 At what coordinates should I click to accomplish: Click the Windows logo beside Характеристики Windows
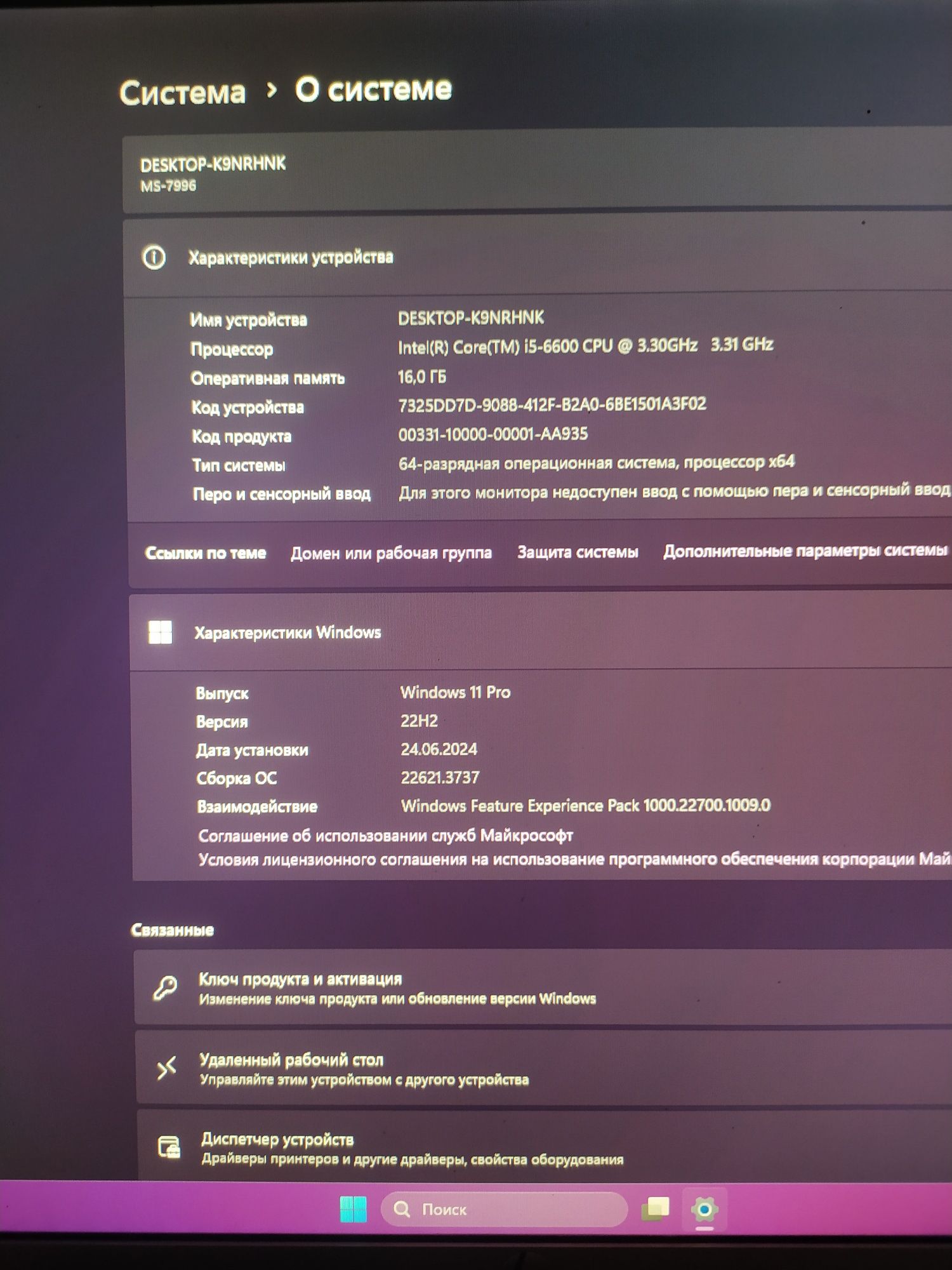[160, 632]
